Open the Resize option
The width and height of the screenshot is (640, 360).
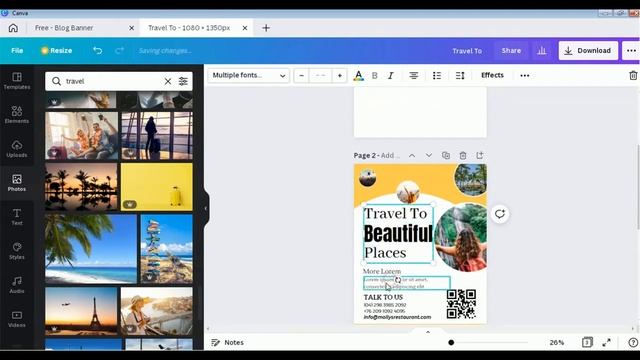(x=56, y=51)
